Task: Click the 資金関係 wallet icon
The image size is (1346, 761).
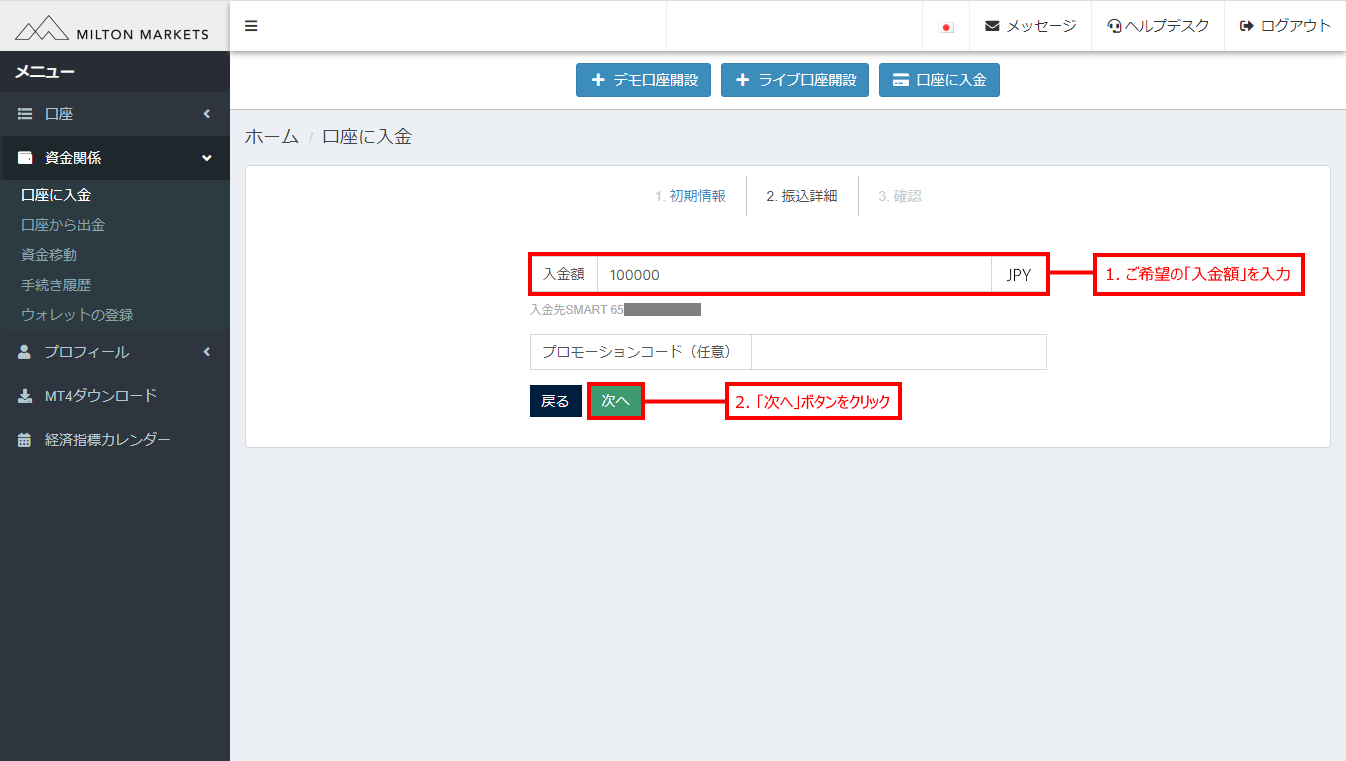Action: coord(25,158)
